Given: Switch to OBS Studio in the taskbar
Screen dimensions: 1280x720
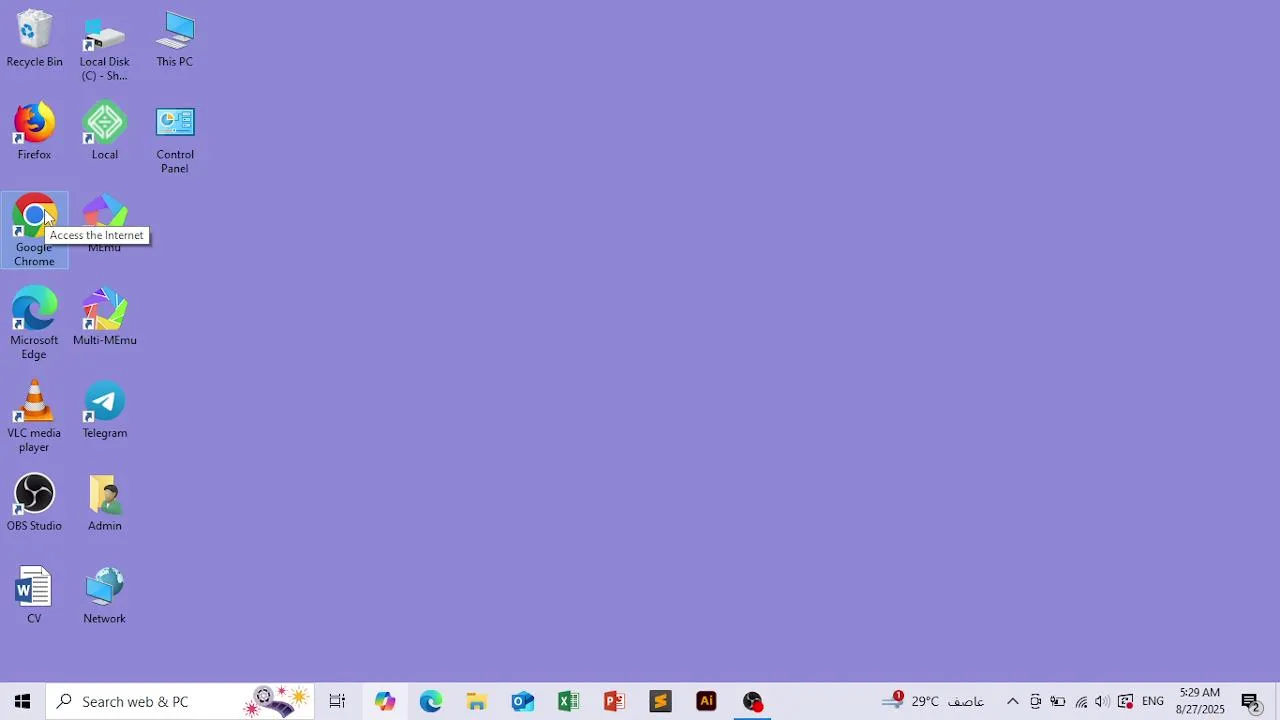Looking at the screenshot, I should (x=753, y=701).
